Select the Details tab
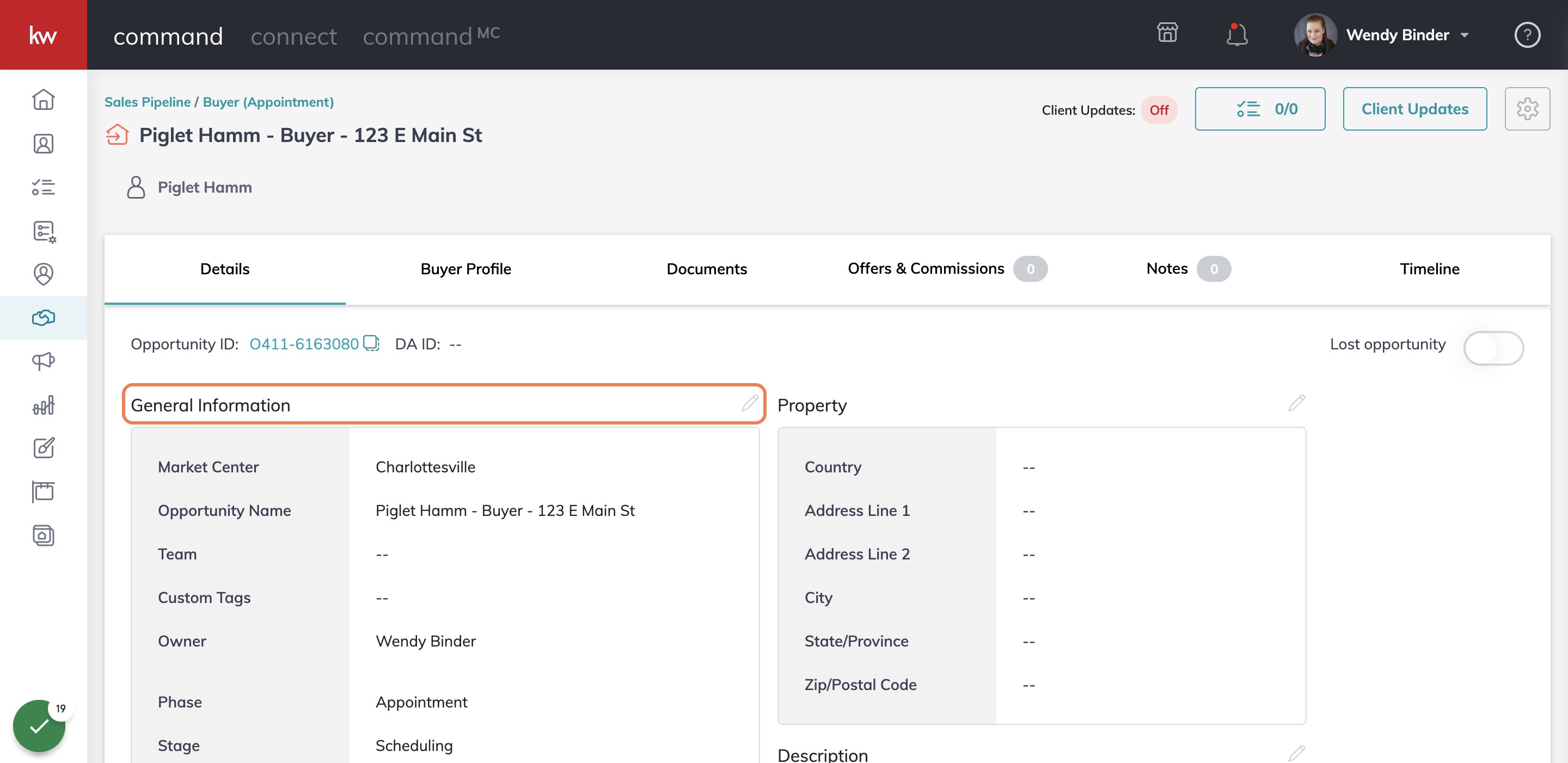1568x763 pixels. click(225, 269)
